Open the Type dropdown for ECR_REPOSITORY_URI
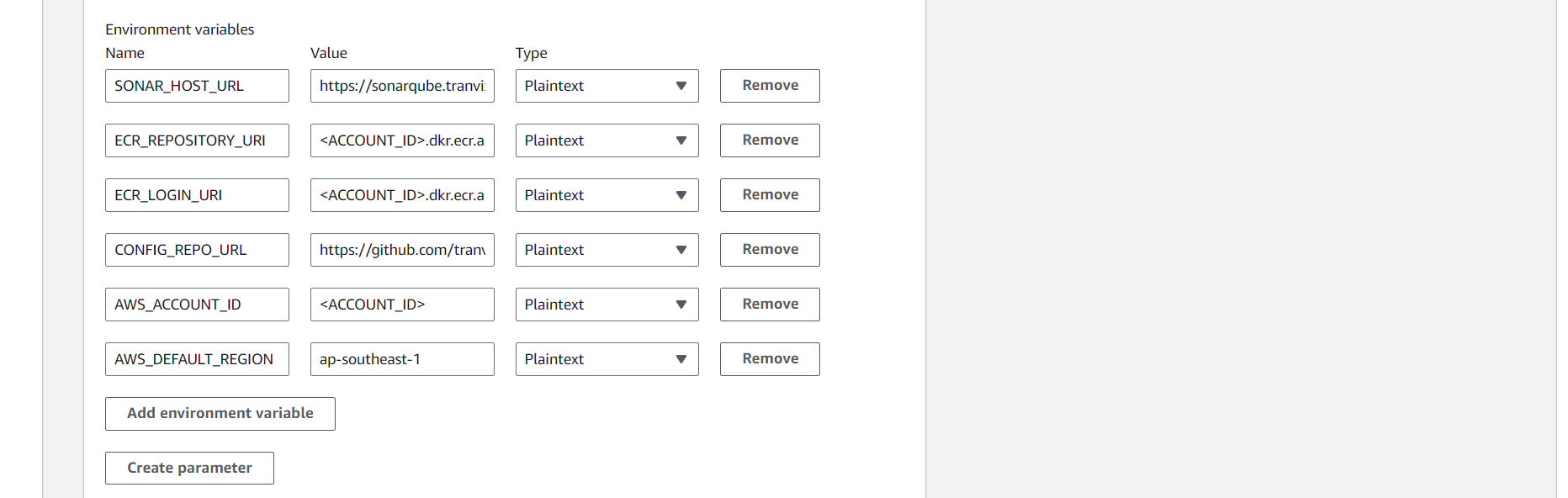Image resolution: width=1568 pixels, height=498 pixels. 606,140
